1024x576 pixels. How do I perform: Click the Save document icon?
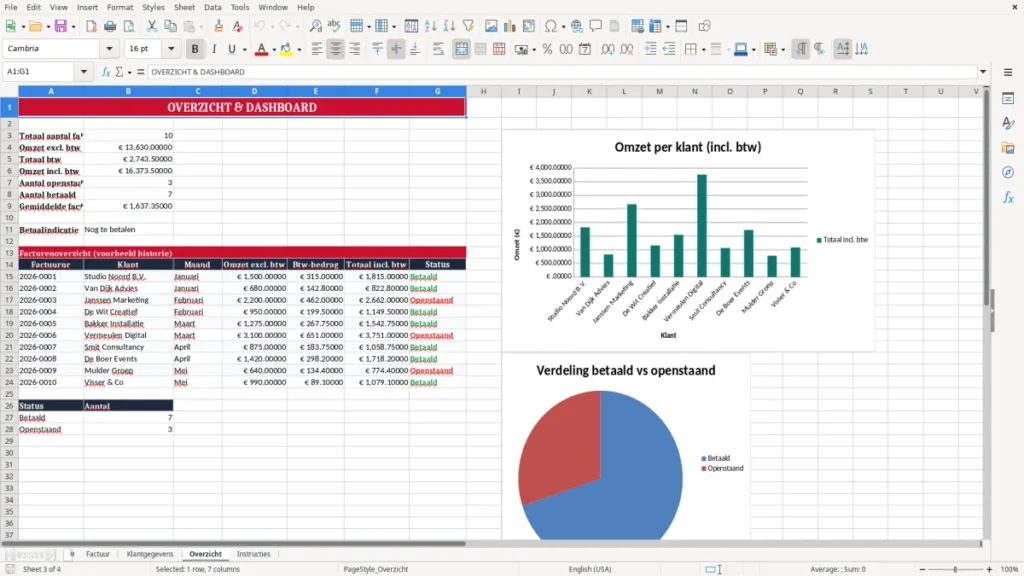pyautogui.click(x=61, y=26)
